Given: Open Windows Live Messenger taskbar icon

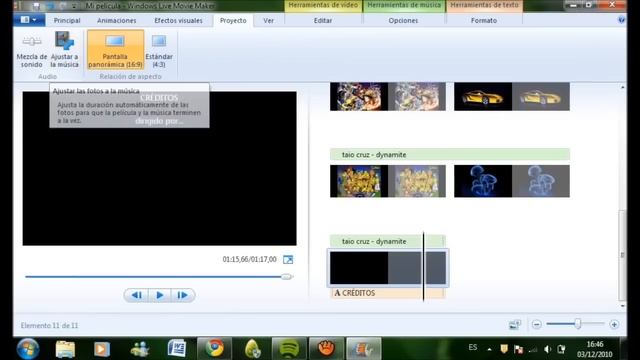Looking at the screenshot, I should [140, 349].
